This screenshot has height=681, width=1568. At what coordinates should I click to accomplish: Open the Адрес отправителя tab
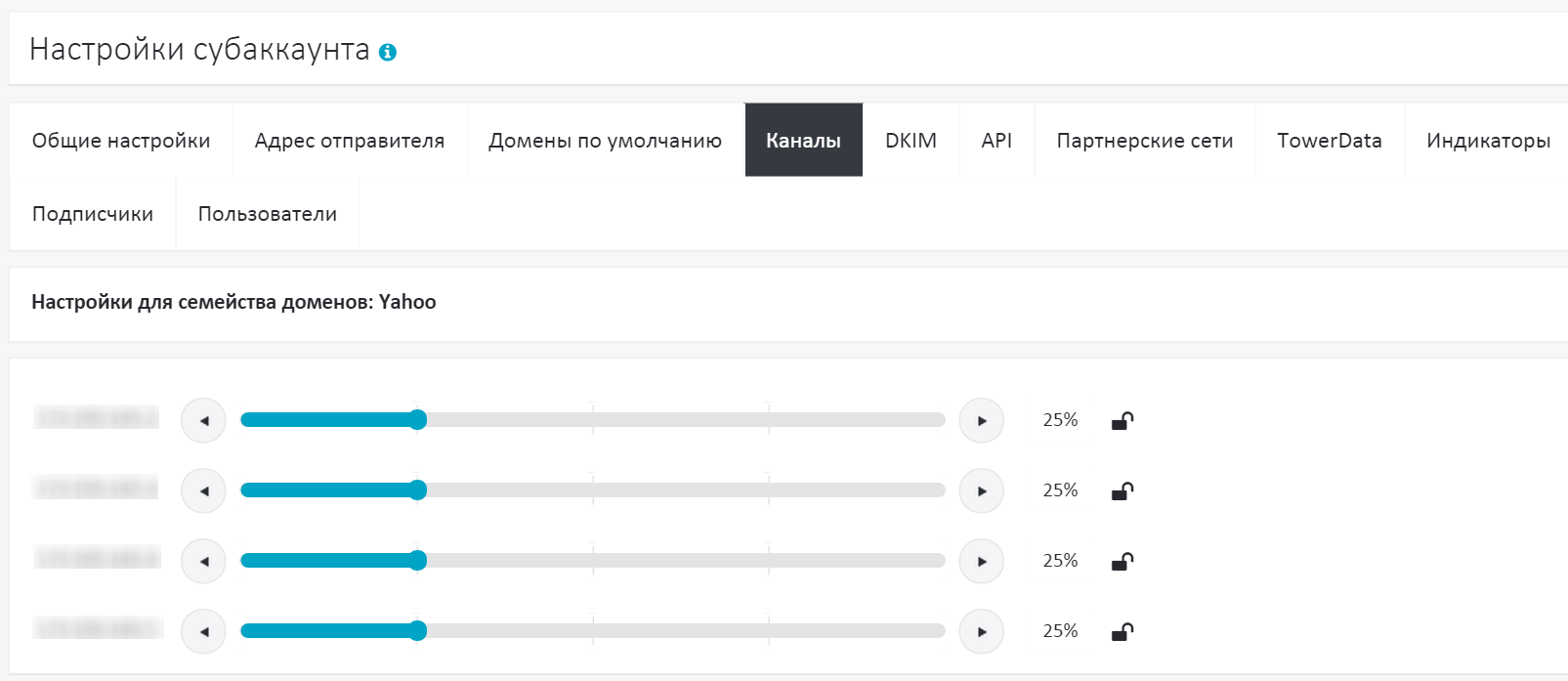(x=350, y=141)
